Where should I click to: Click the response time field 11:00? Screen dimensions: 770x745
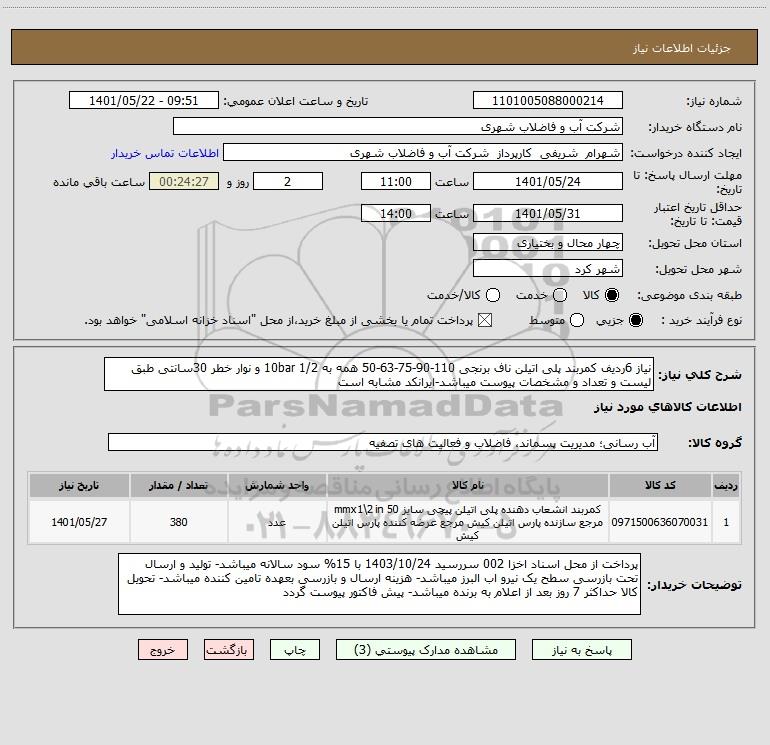point(396,181)
